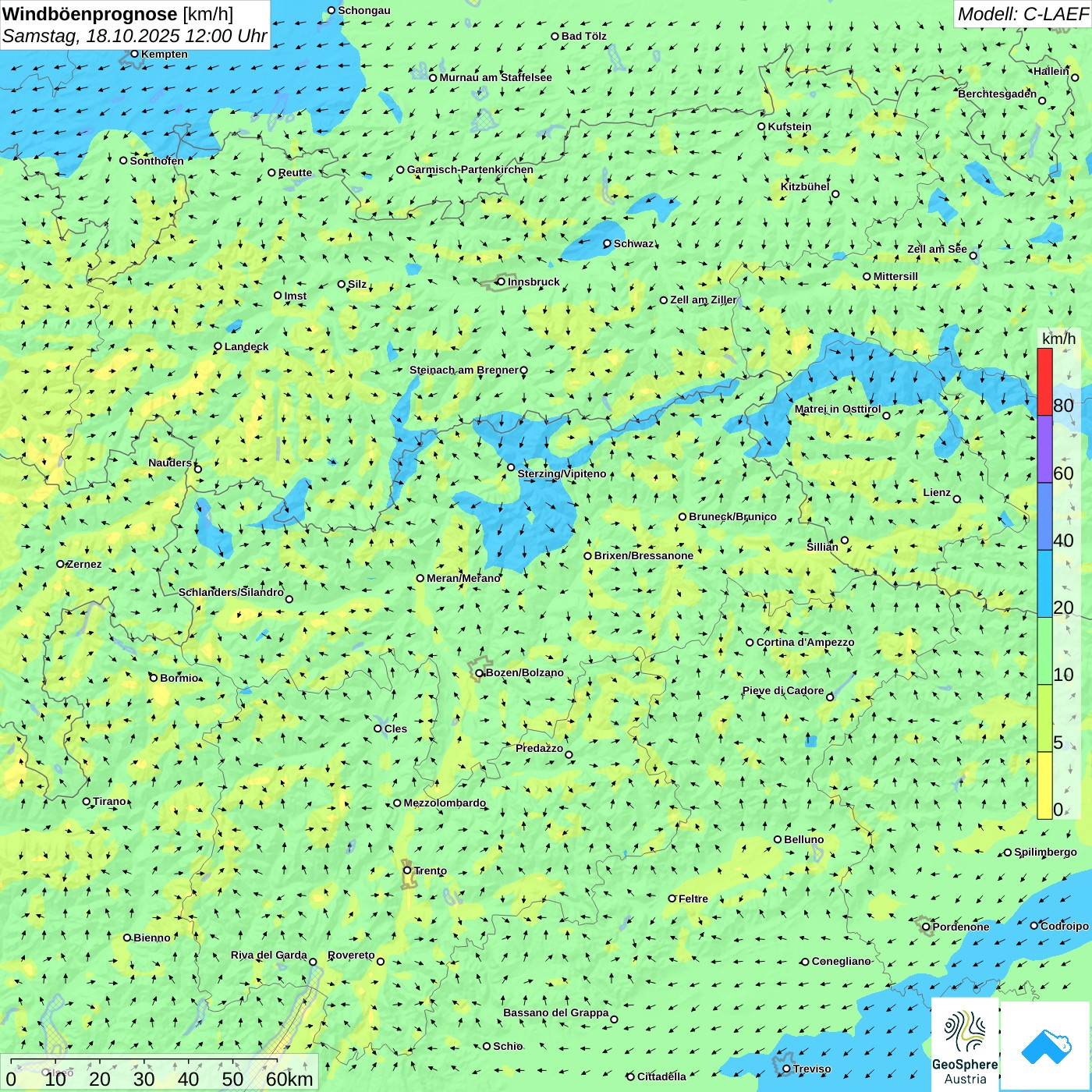
Task: Click the 'Pordenone' label
Action: coord(961,927)
